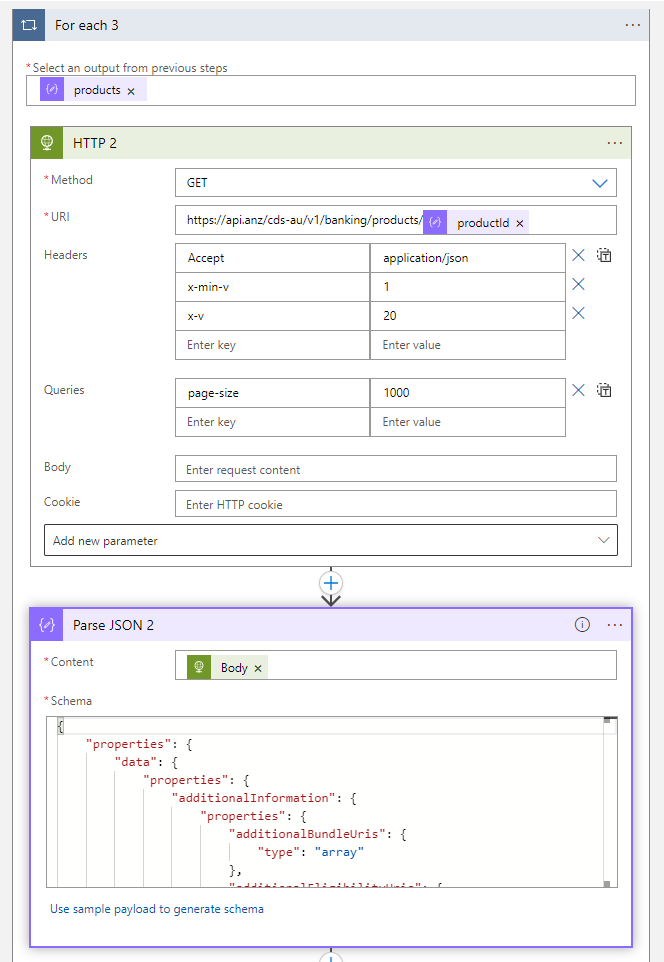
Task: Click "additionalBundleUris" in the schema
Action: 307,834
